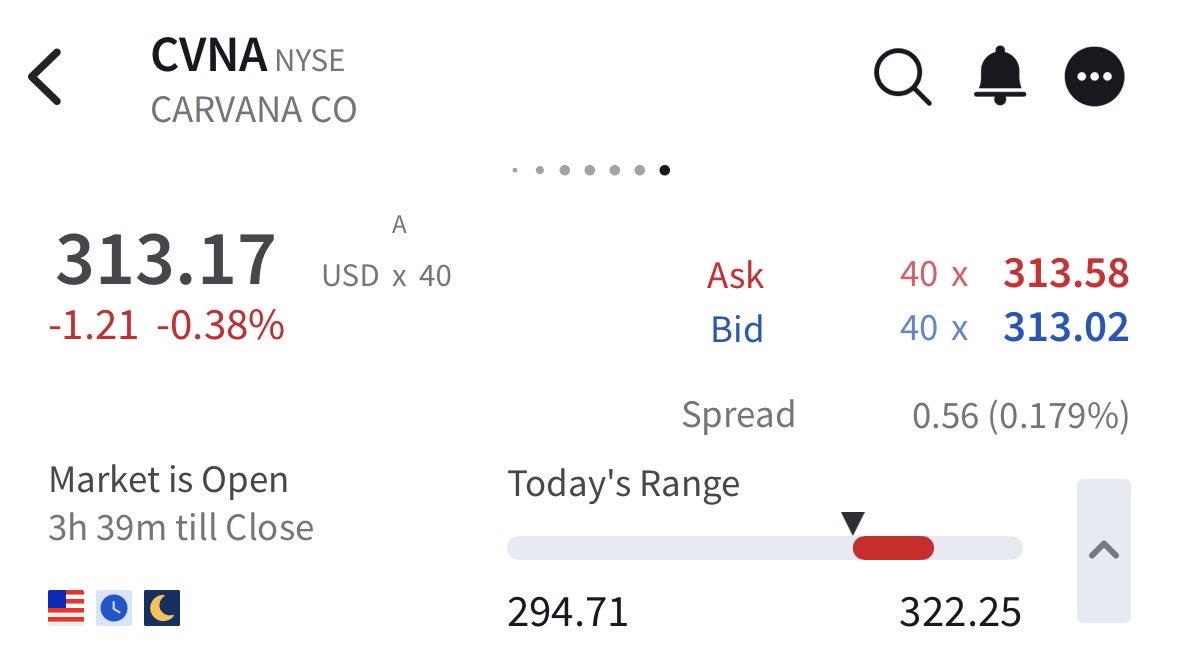Tap the moon extended-hours icon
This screenshot has width=1179, height=661.
click(162, 608)
